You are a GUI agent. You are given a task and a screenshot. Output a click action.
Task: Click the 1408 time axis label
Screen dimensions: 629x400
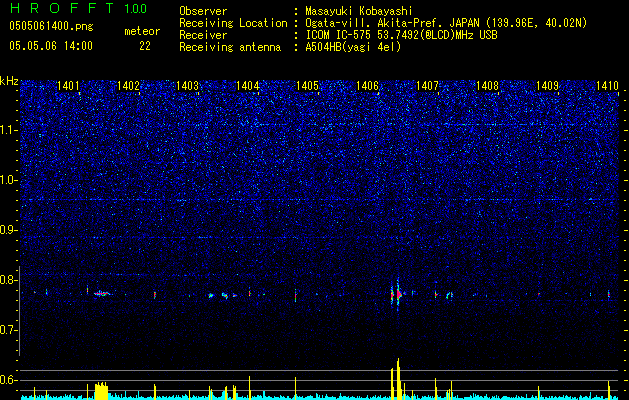487,85
